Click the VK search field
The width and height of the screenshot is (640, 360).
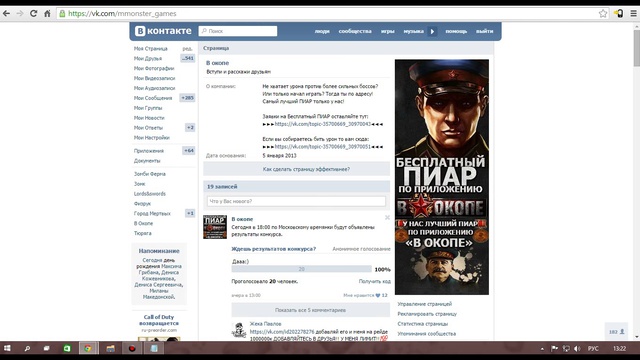click(x=238, y=31)
